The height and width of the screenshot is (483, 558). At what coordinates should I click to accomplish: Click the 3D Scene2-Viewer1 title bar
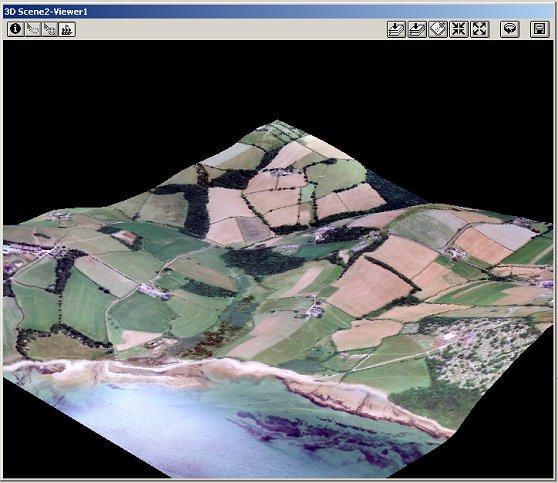[x=278, y=11]
